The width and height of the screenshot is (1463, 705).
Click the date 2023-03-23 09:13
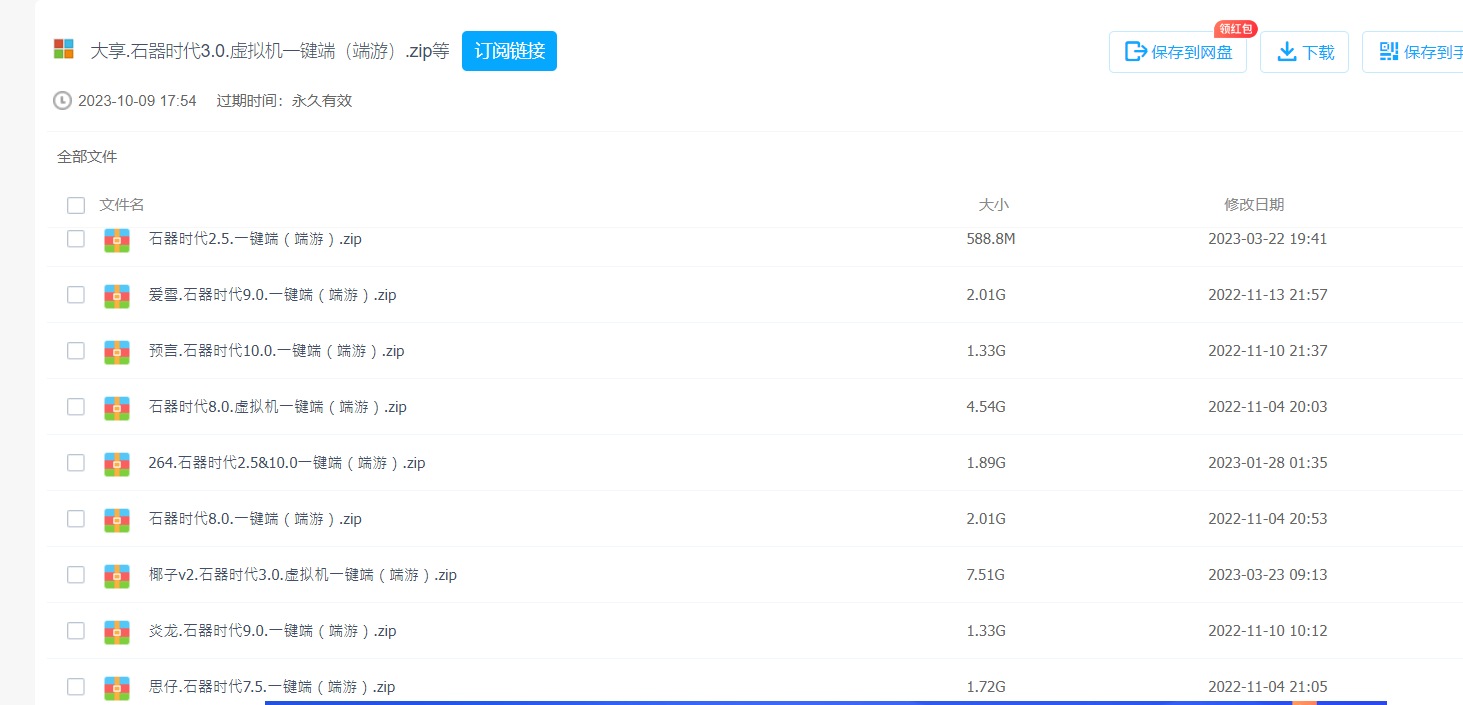[x=1267, y=575]
